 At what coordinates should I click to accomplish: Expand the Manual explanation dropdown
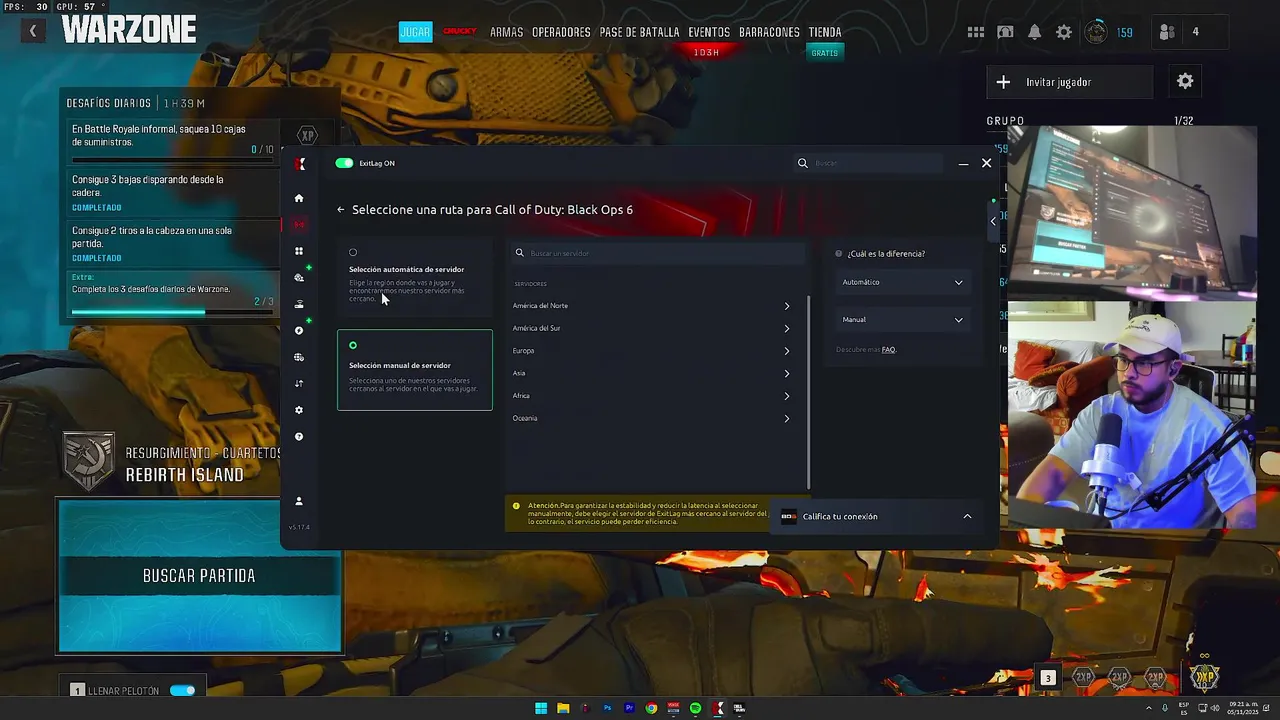(x=902, y=320)
